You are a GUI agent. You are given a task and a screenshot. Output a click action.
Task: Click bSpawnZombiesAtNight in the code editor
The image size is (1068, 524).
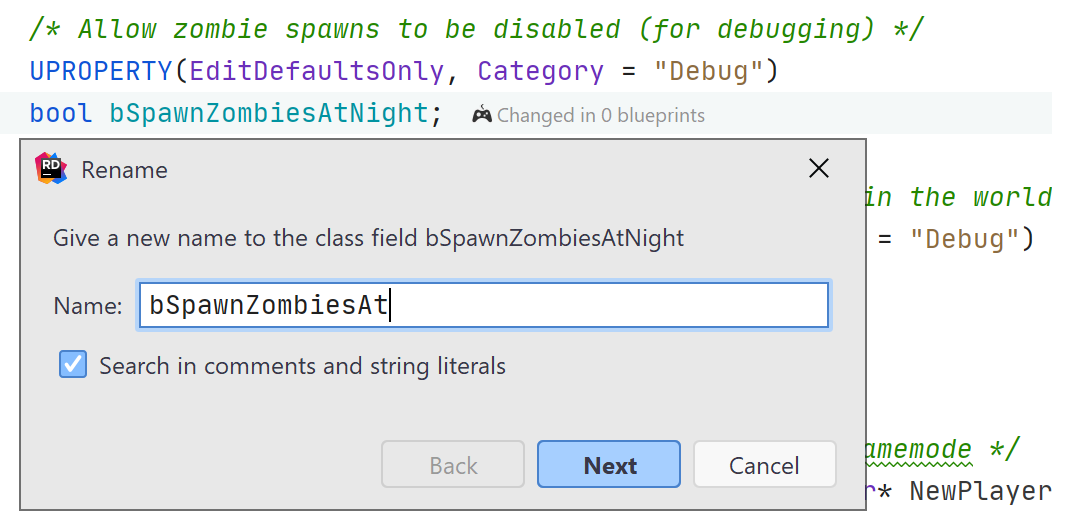coord(269,113)
